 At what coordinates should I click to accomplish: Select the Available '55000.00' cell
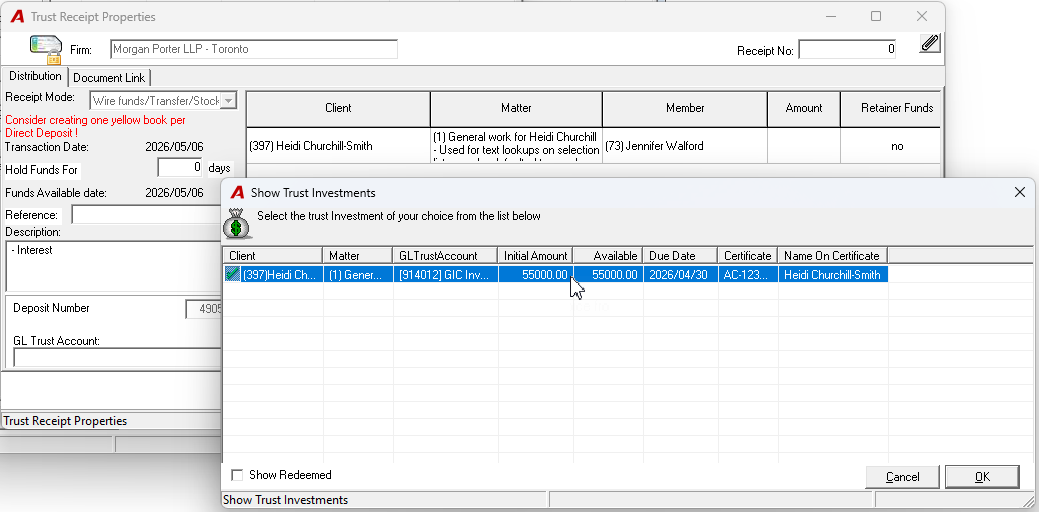tap(608, 274)
